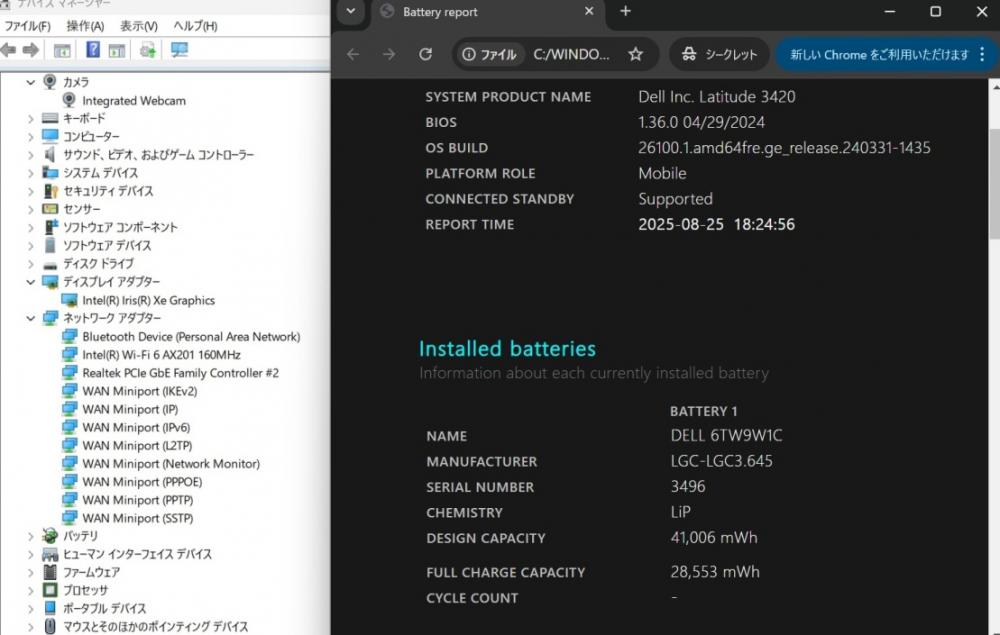Viewport: 1000px width, 635px height.
Task: Expand the キーボード category
Action: [30, 119]
